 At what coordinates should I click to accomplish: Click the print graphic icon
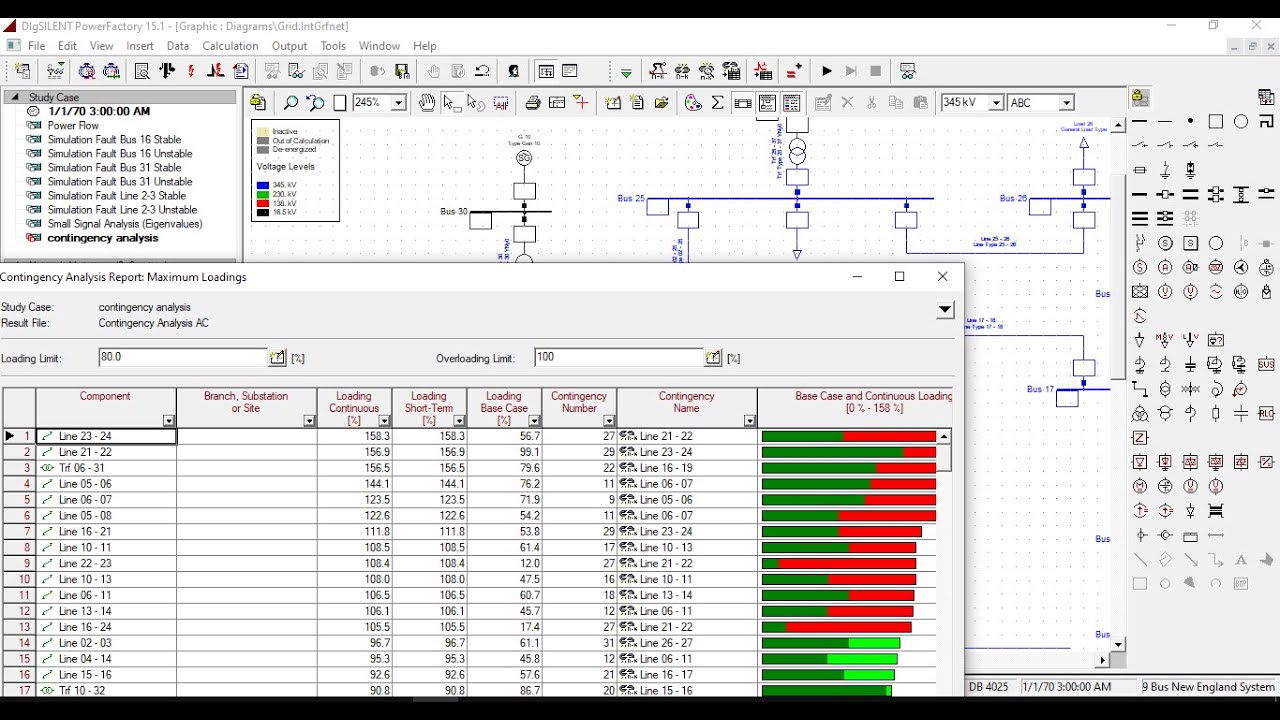[533, 103]
